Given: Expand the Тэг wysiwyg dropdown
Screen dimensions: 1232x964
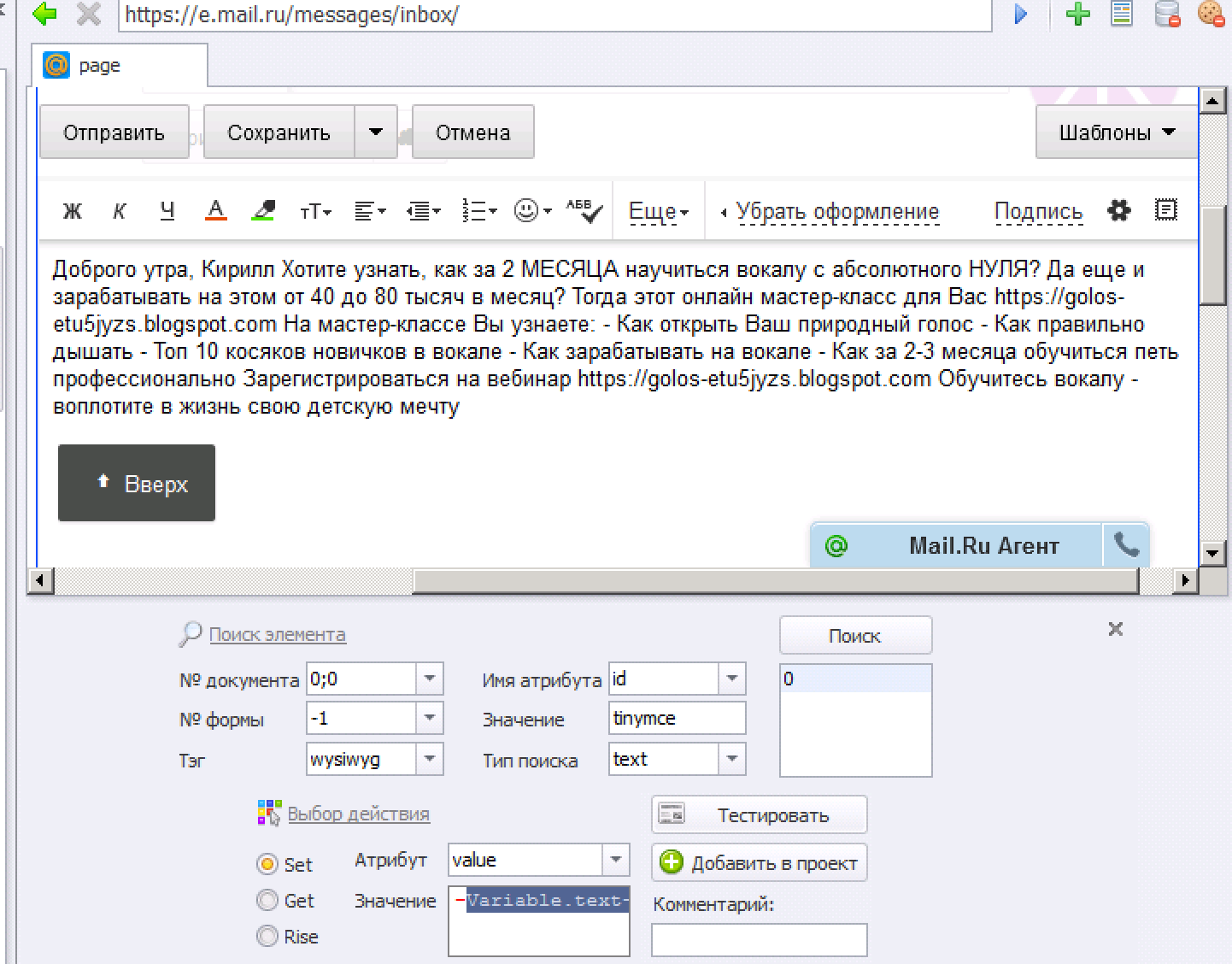Looking at the screenshot, I should click(x=429, y=759).
